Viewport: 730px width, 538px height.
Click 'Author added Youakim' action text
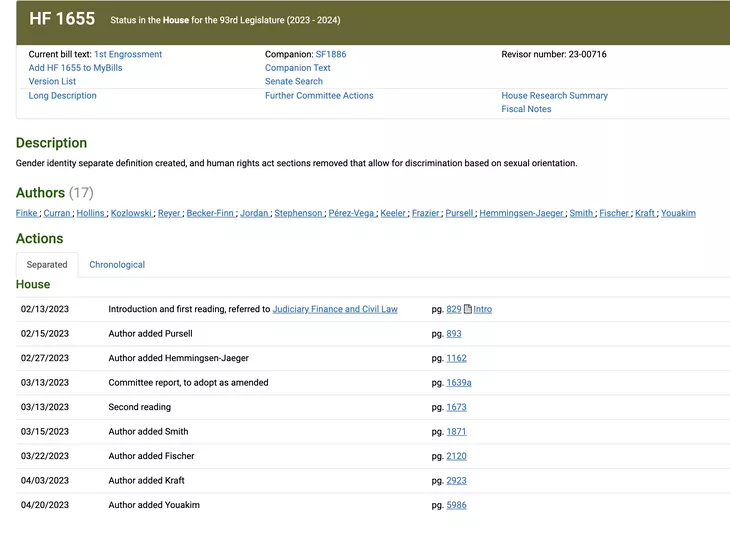[154, 505]
